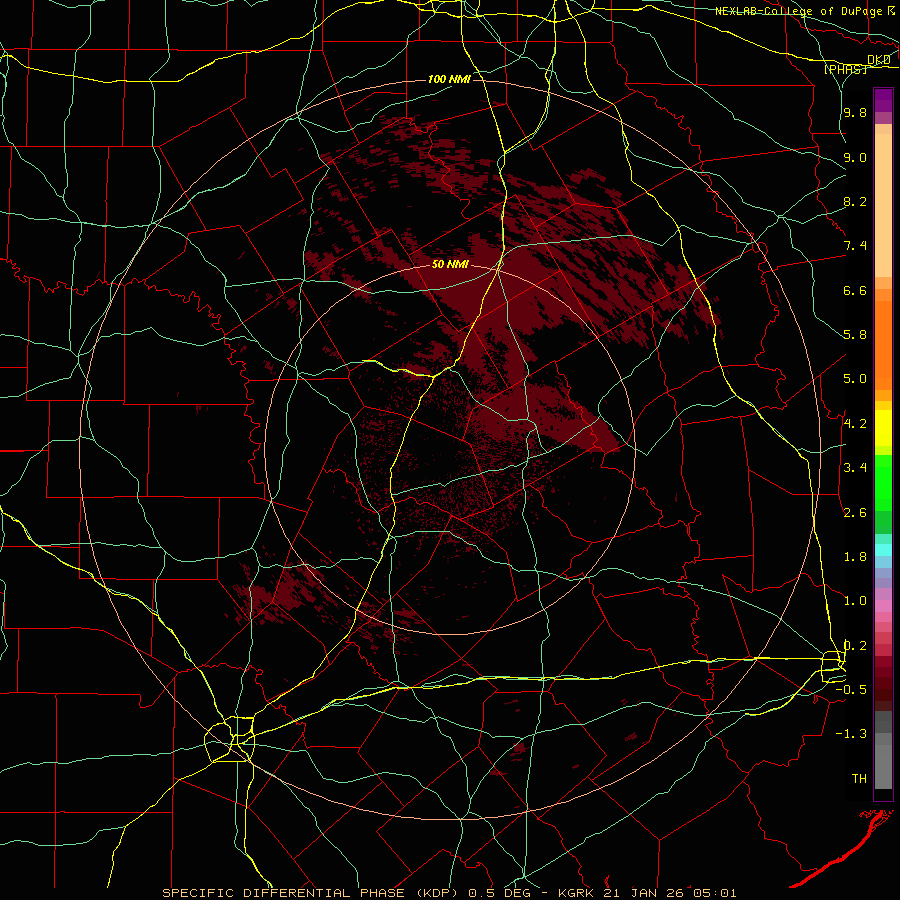The width and height of the screenshot is (900, 900).
Task: Click the 1.8 value on the color scale
Action: point(855,557)
